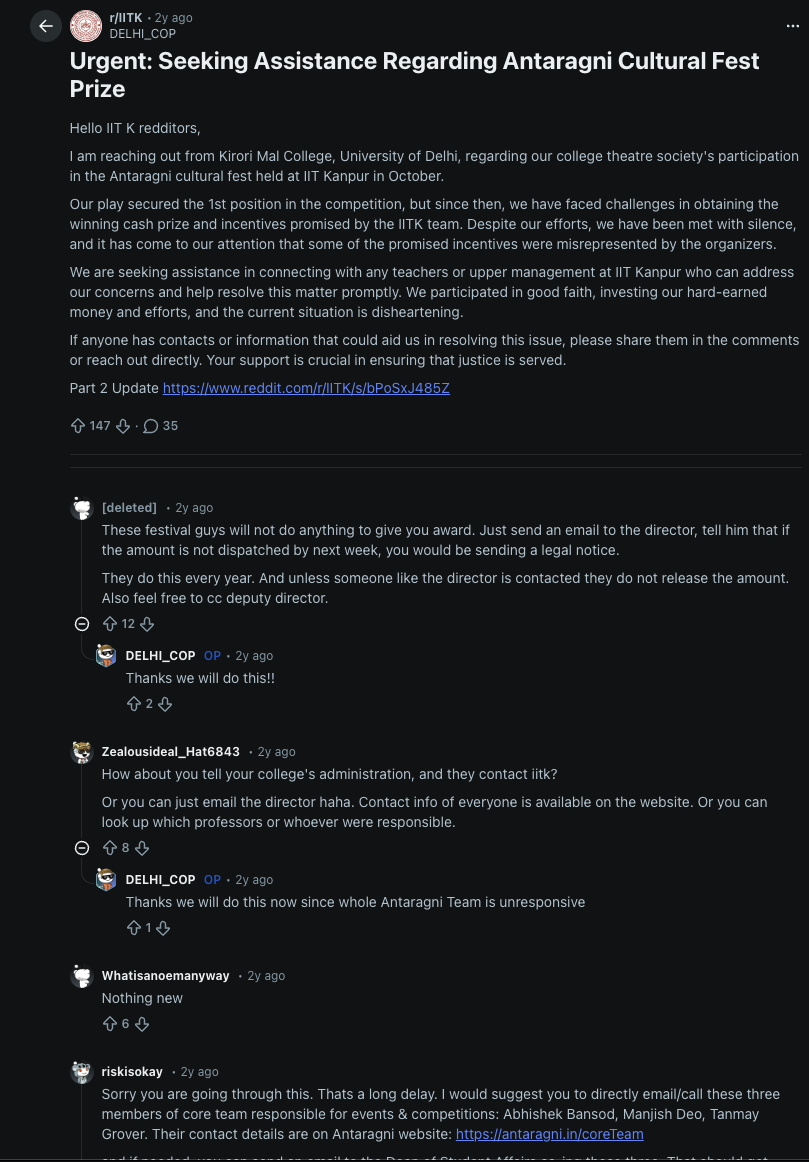The width and height of the screenshot is (809, 1162).
Task: Open the r/IITK subreddit avatar
Action: point(86,26)
